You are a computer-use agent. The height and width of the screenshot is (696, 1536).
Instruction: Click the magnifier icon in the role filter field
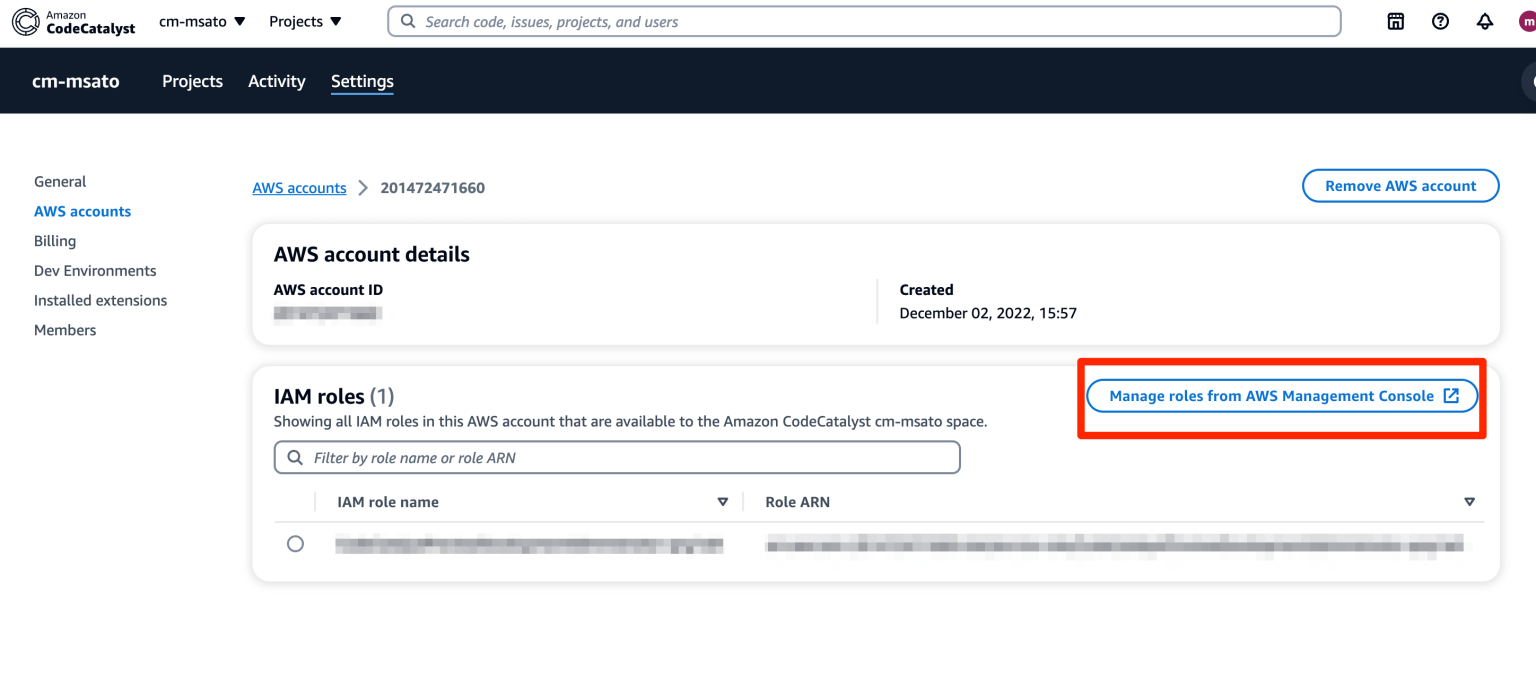click(294, 457)
